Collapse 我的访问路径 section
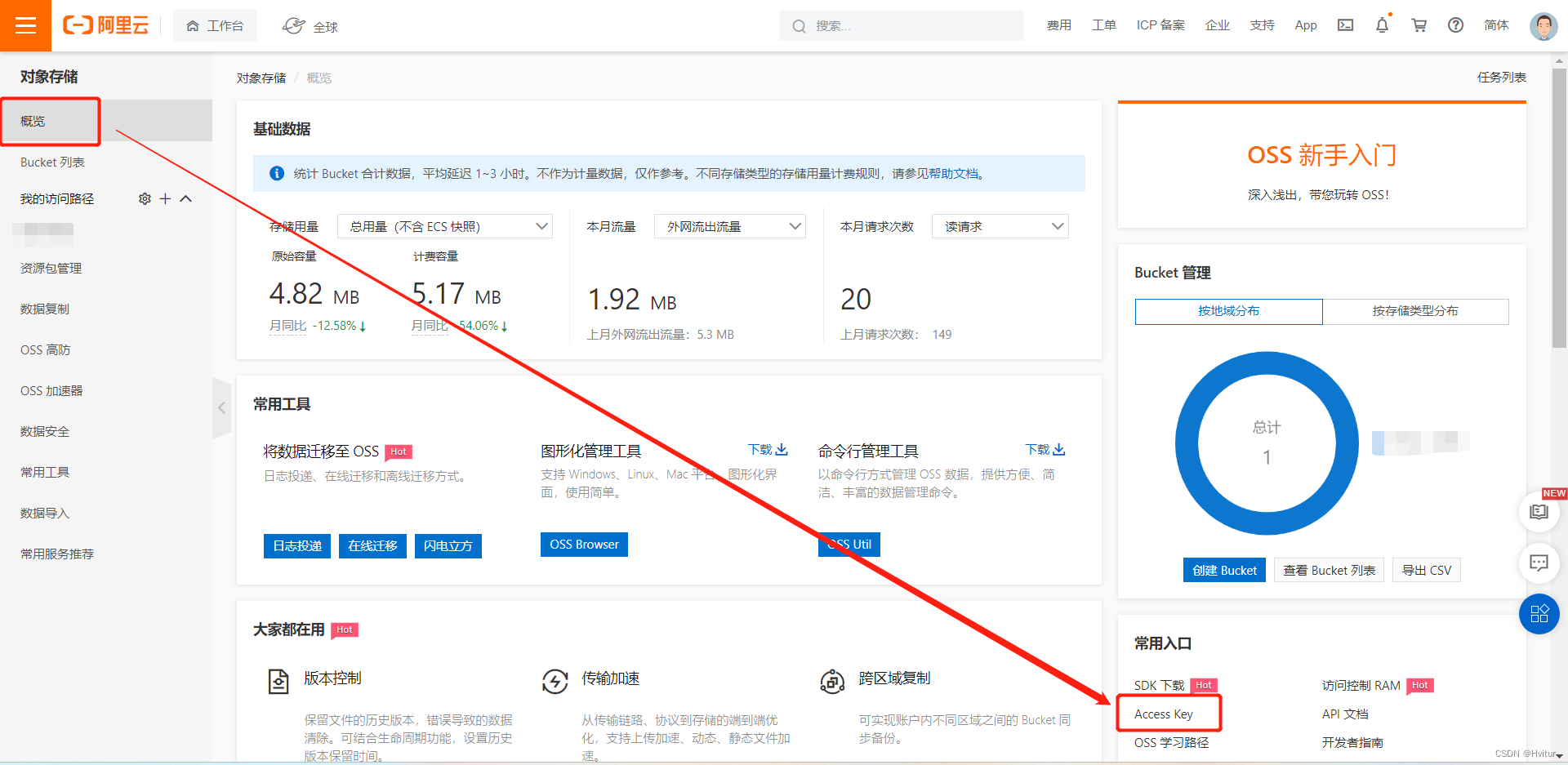 (x=185, y=198)
